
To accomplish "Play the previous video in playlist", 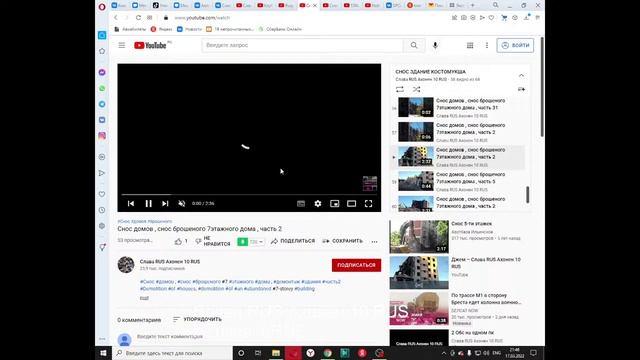I will click(x=131, y=203).
